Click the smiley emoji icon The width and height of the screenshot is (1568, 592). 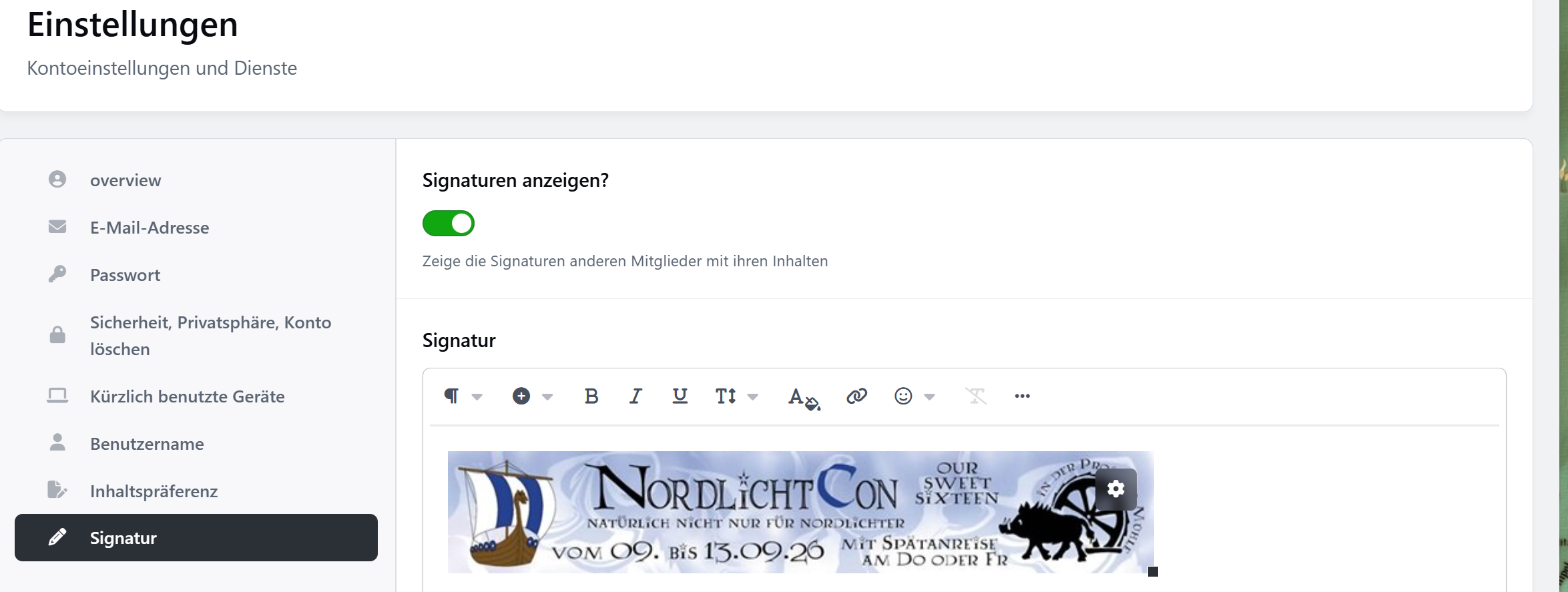coord(903,396)
